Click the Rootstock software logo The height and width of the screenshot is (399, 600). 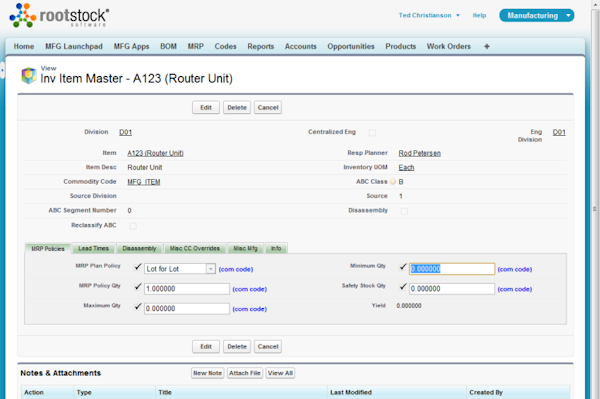tap(59, 15)
